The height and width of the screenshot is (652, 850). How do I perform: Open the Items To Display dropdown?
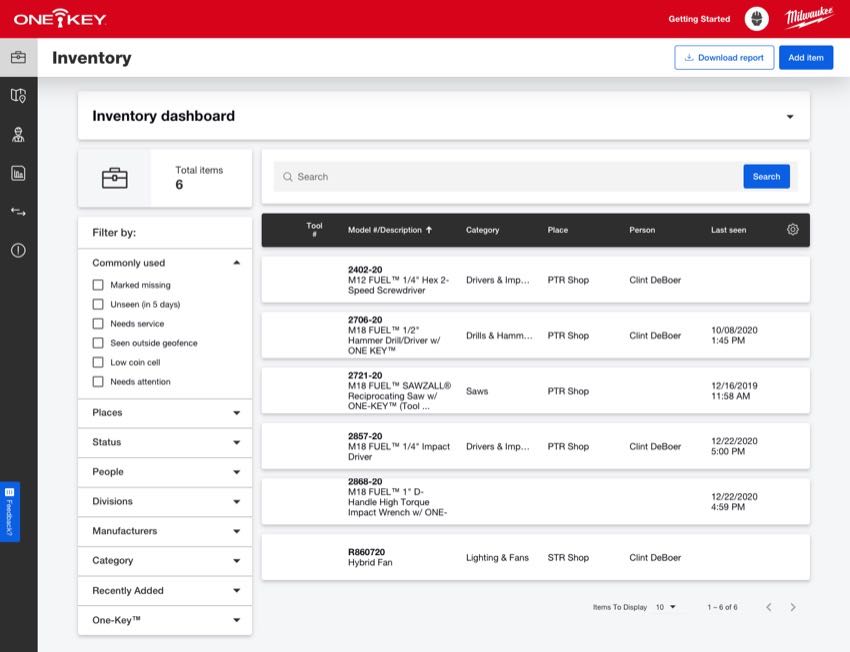click(665, 606)
